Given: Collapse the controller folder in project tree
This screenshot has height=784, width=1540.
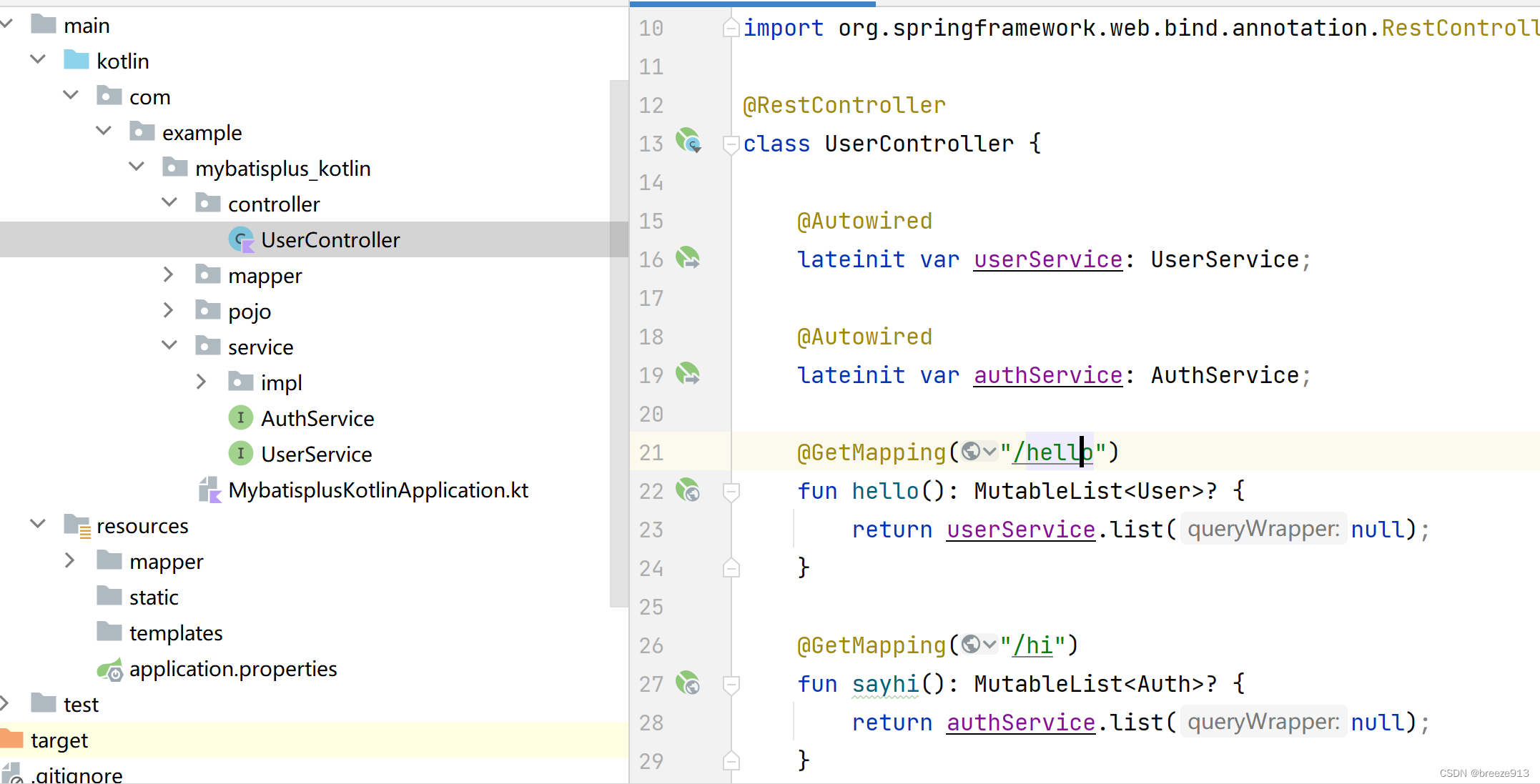Looking at the screenshot, I should 169,203.
